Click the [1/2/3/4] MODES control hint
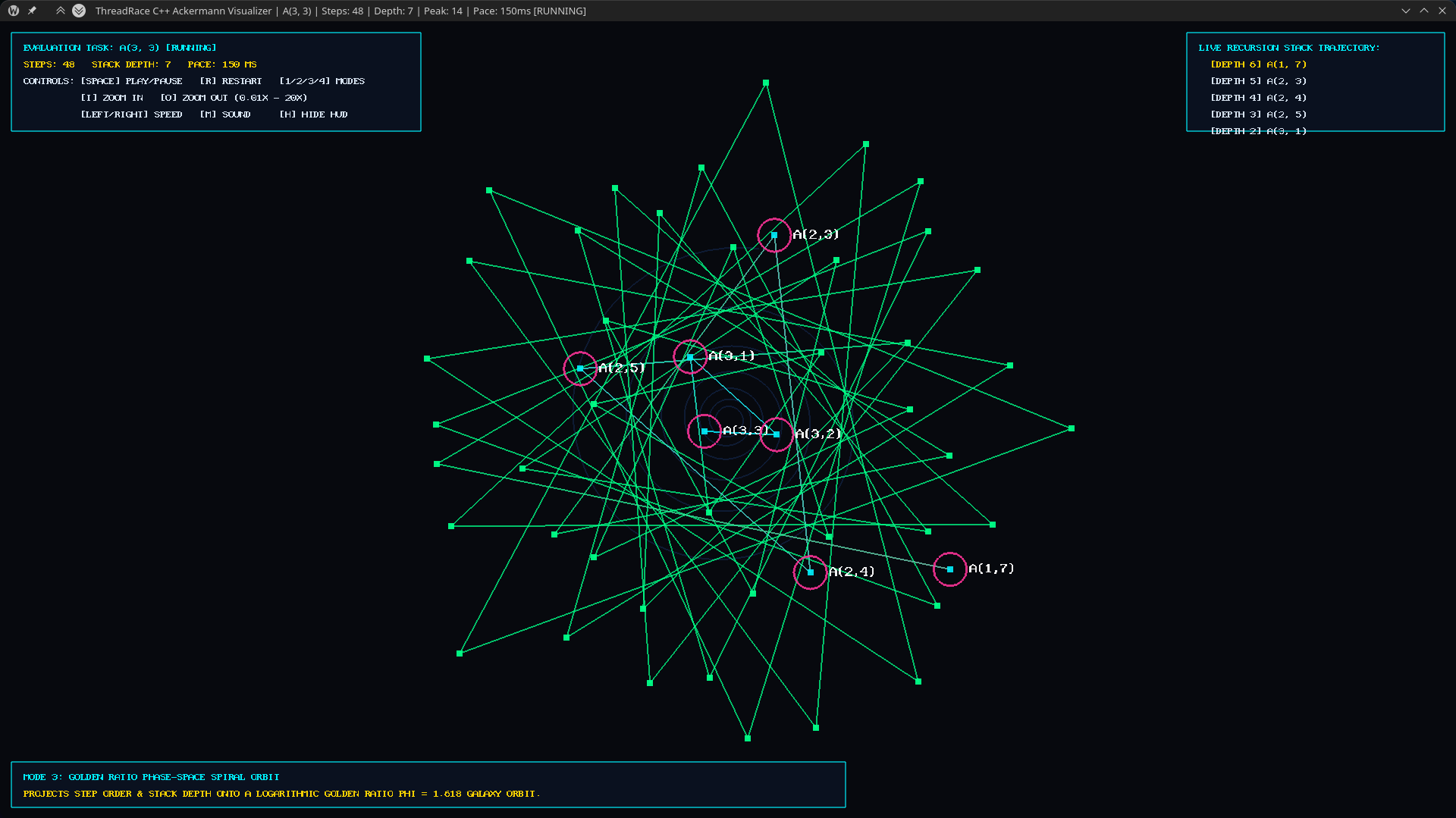The width and height of the screenshot is (1456, 818). pos(322,81)
